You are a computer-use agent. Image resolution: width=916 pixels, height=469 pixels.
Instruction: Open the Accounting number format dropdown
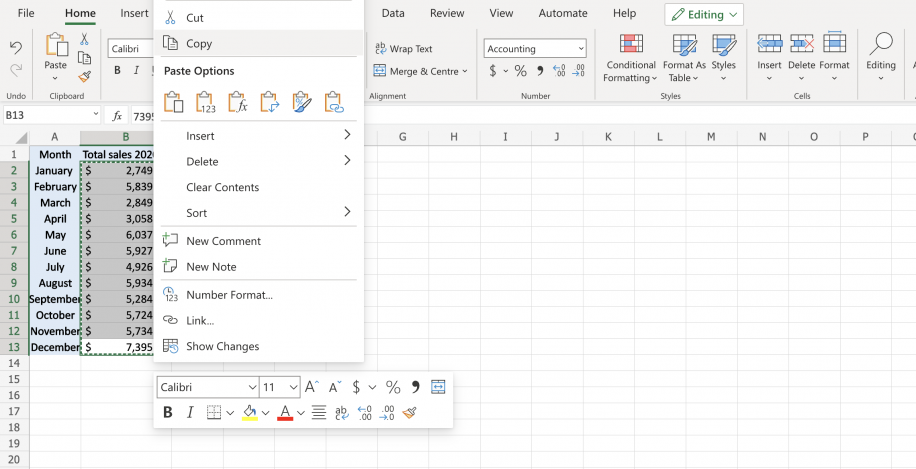click(581, 49)
